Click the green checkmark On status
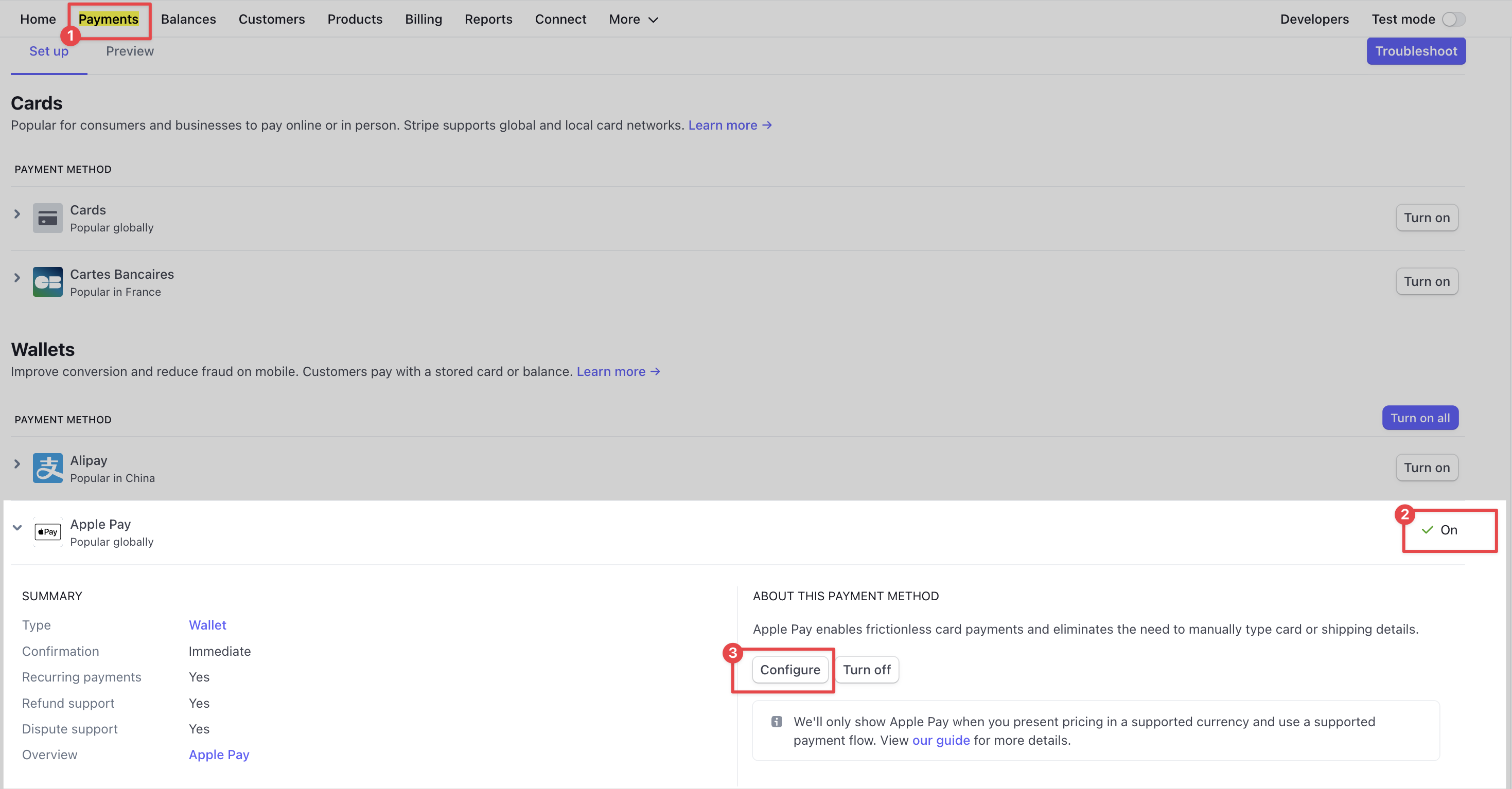The image size is (1512, 789). pyautogui.click(x=1440, y=530)
